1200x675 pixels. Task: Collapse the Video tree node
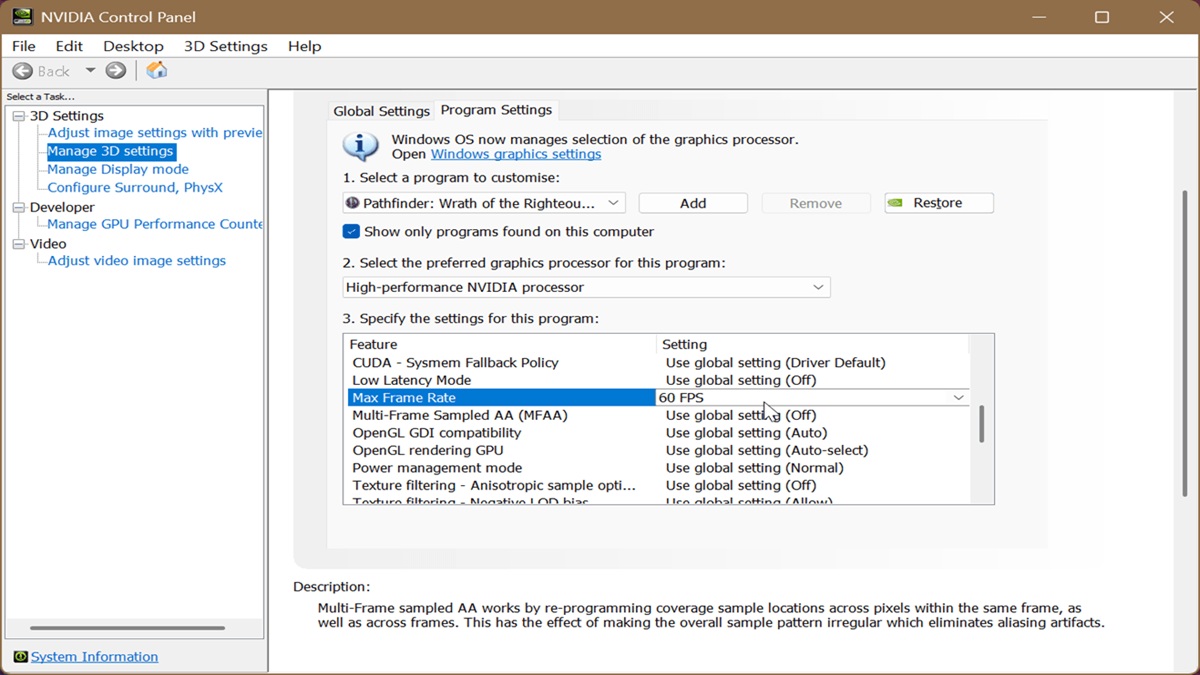point(18,244)
